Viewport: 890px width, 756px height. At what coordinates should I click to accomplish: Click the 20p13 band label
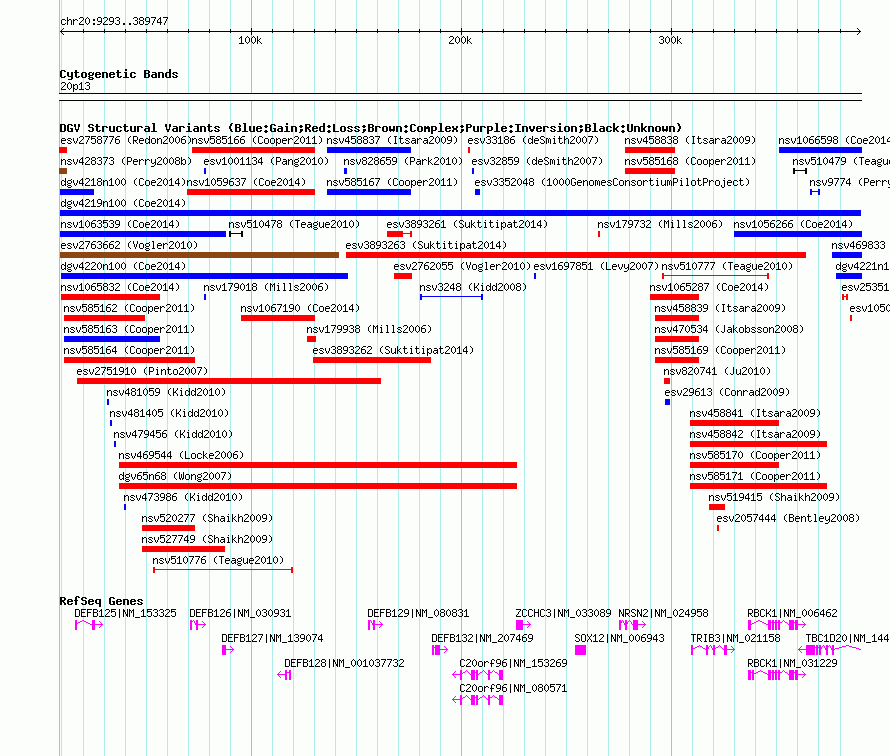tap(75, 86)
